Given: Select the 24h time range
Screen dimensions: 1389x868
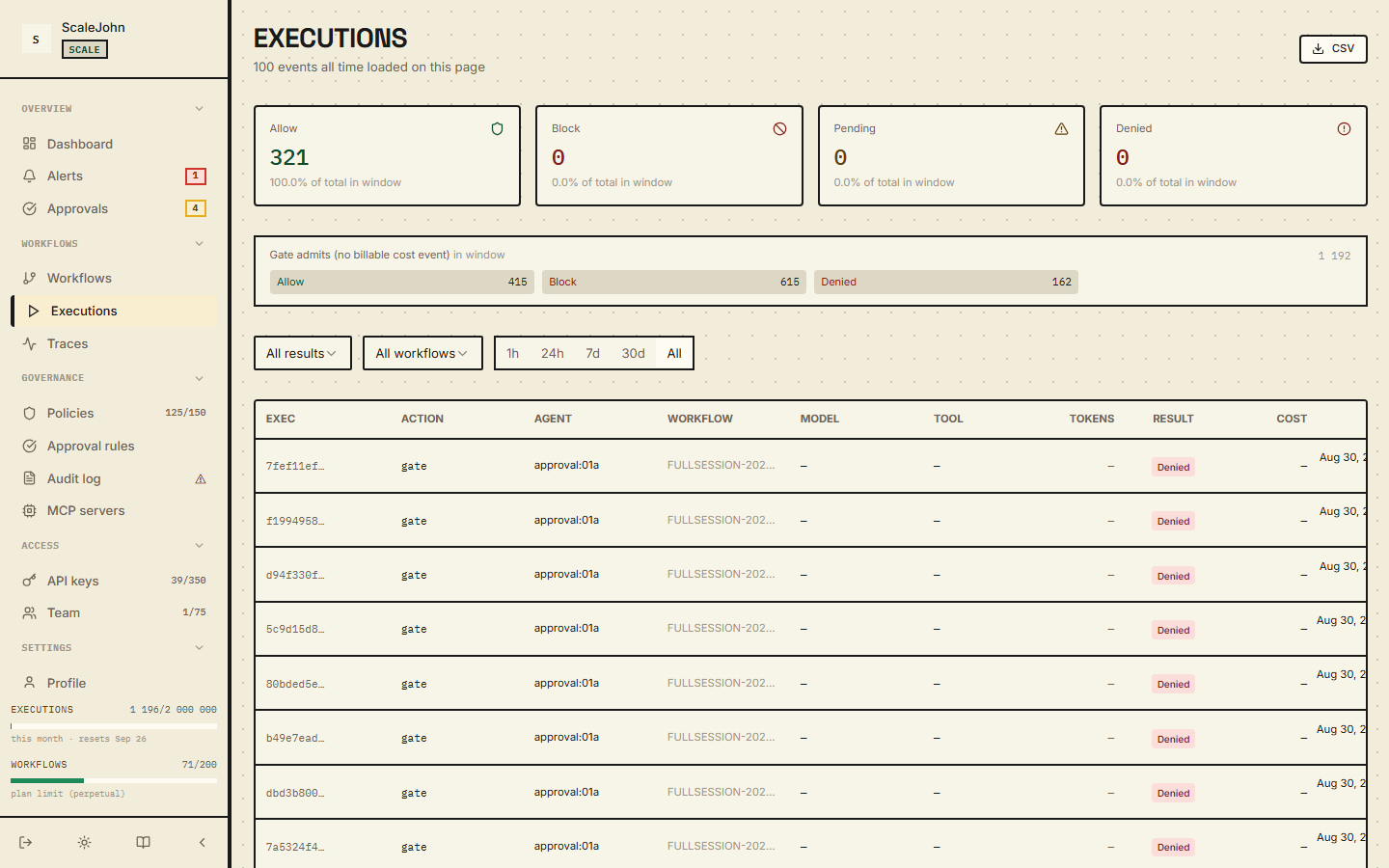Looking at the screenshot, I should 553,353.
